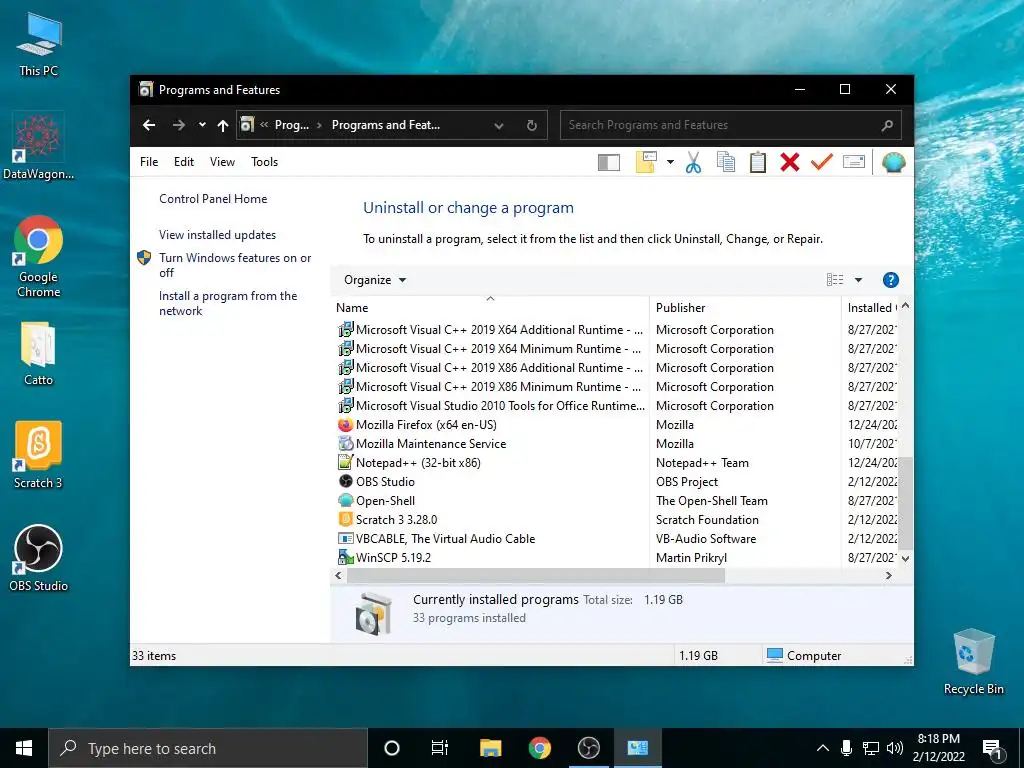The width and height of the screenshot is (1024, 768).
Task: Select Open-Shell program row
Action: click(x=616, y=500)
